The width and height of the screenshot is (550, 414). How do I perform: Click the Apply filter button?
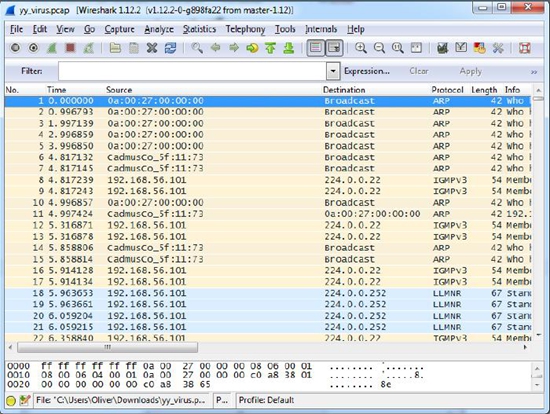[470, 71]
